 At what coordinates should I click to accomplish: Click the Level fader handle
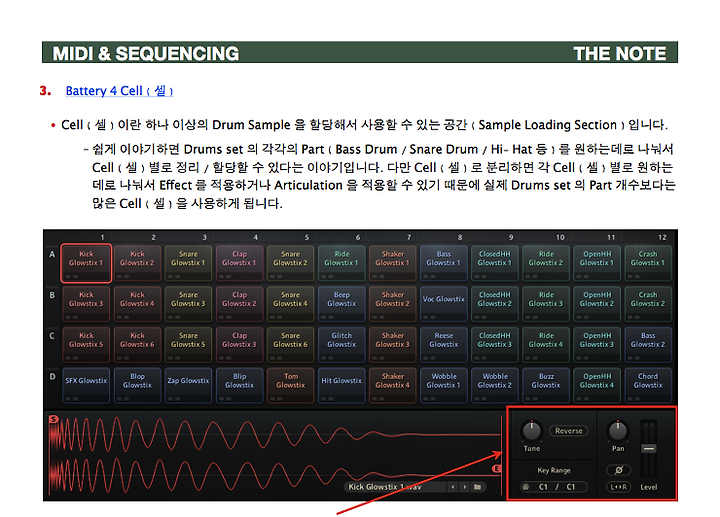[648, 449]
